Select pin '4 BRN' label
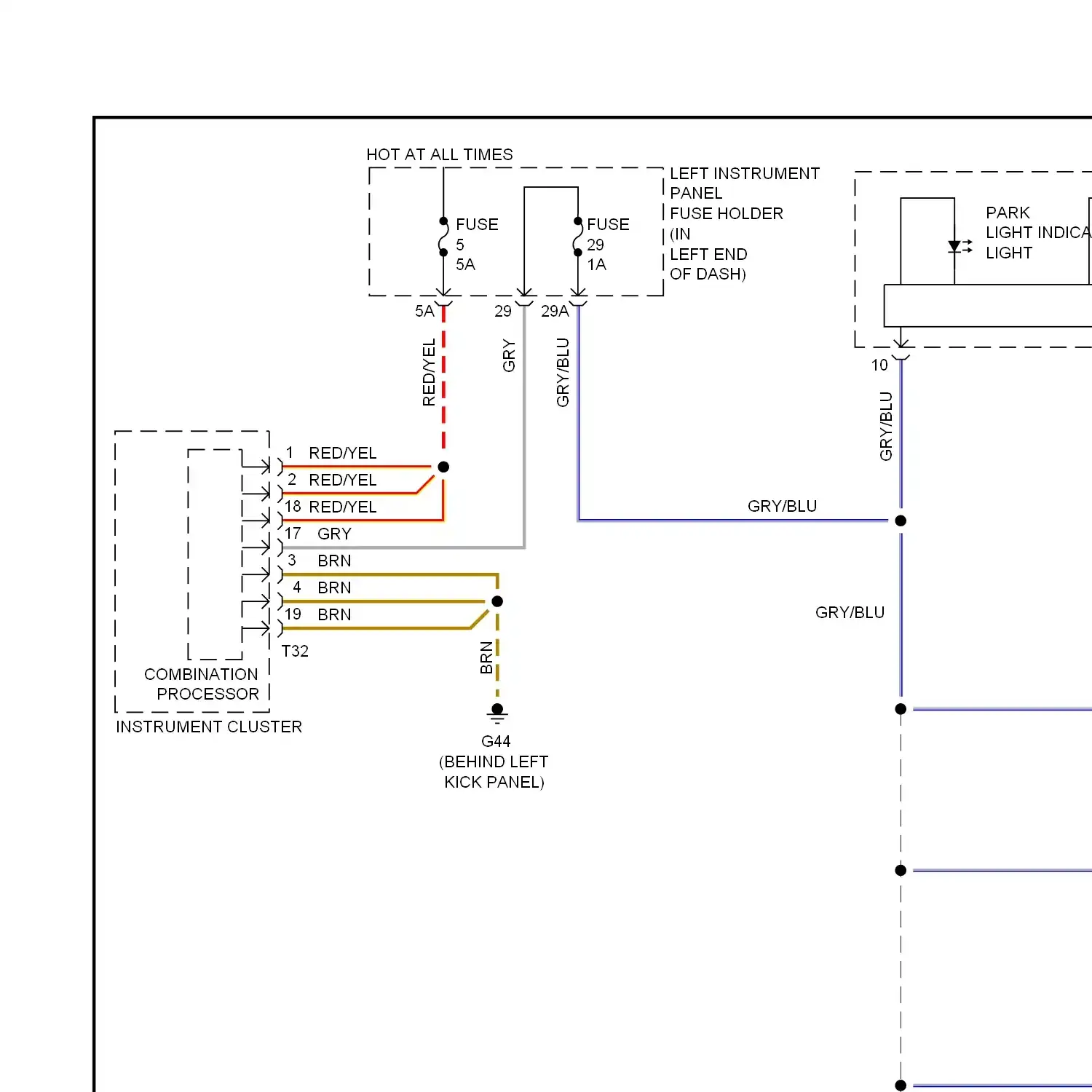Screen dimensions: 1092x1092 pyautogui.click(x=322, y=587)
